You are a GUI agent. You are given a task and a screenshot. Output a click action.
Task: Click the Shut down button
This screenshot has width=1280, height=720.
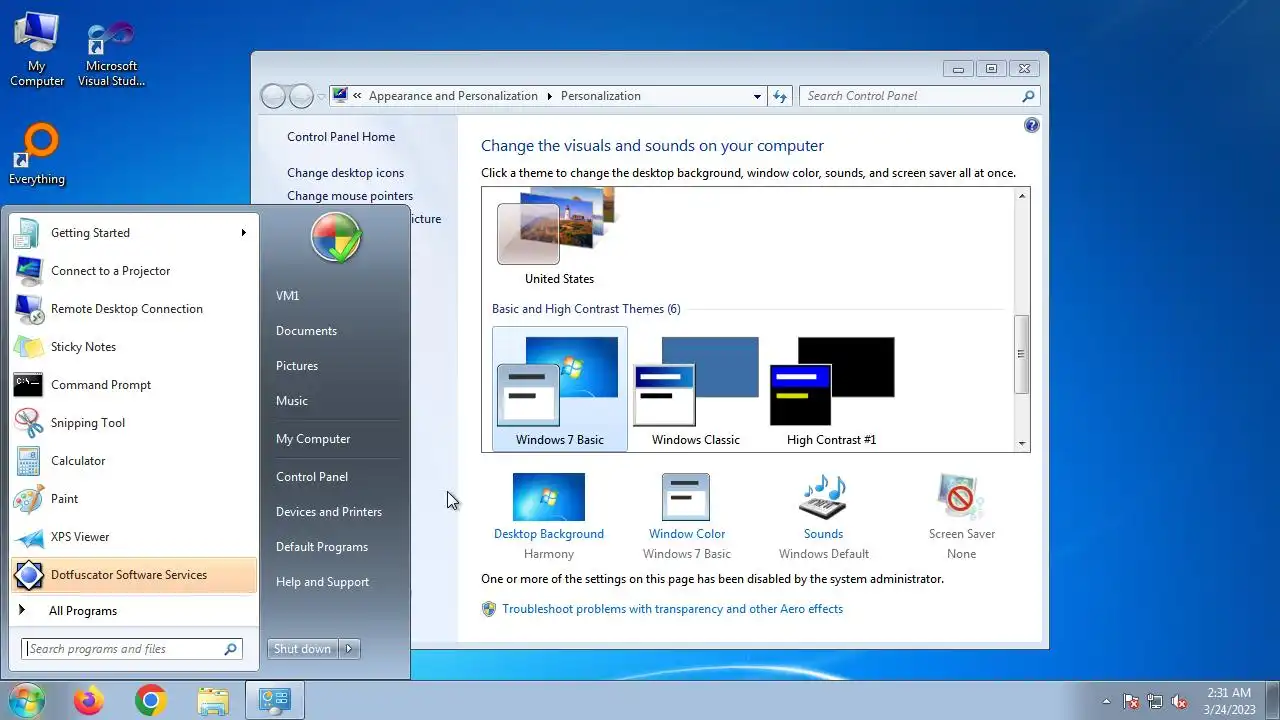point(303,649)
